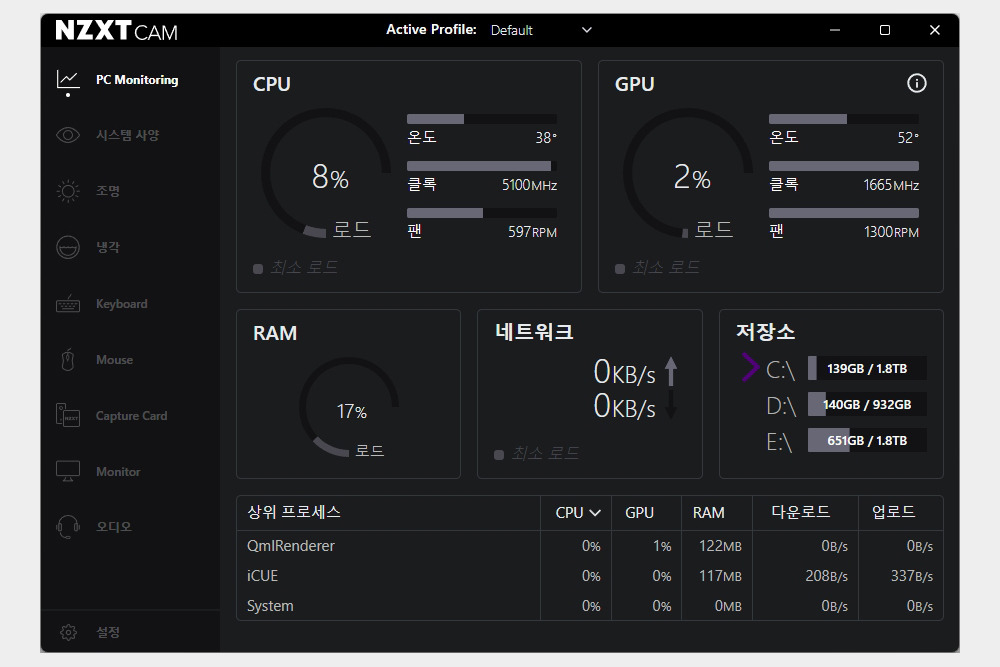
Task: Open the 설정 settings menu item
Action: point(67,632)
